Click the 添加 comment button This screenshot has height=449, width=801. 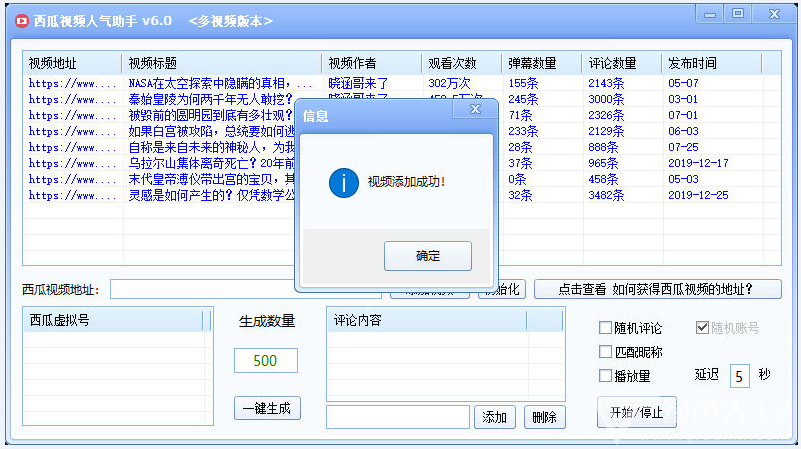(x=494, y=417)
